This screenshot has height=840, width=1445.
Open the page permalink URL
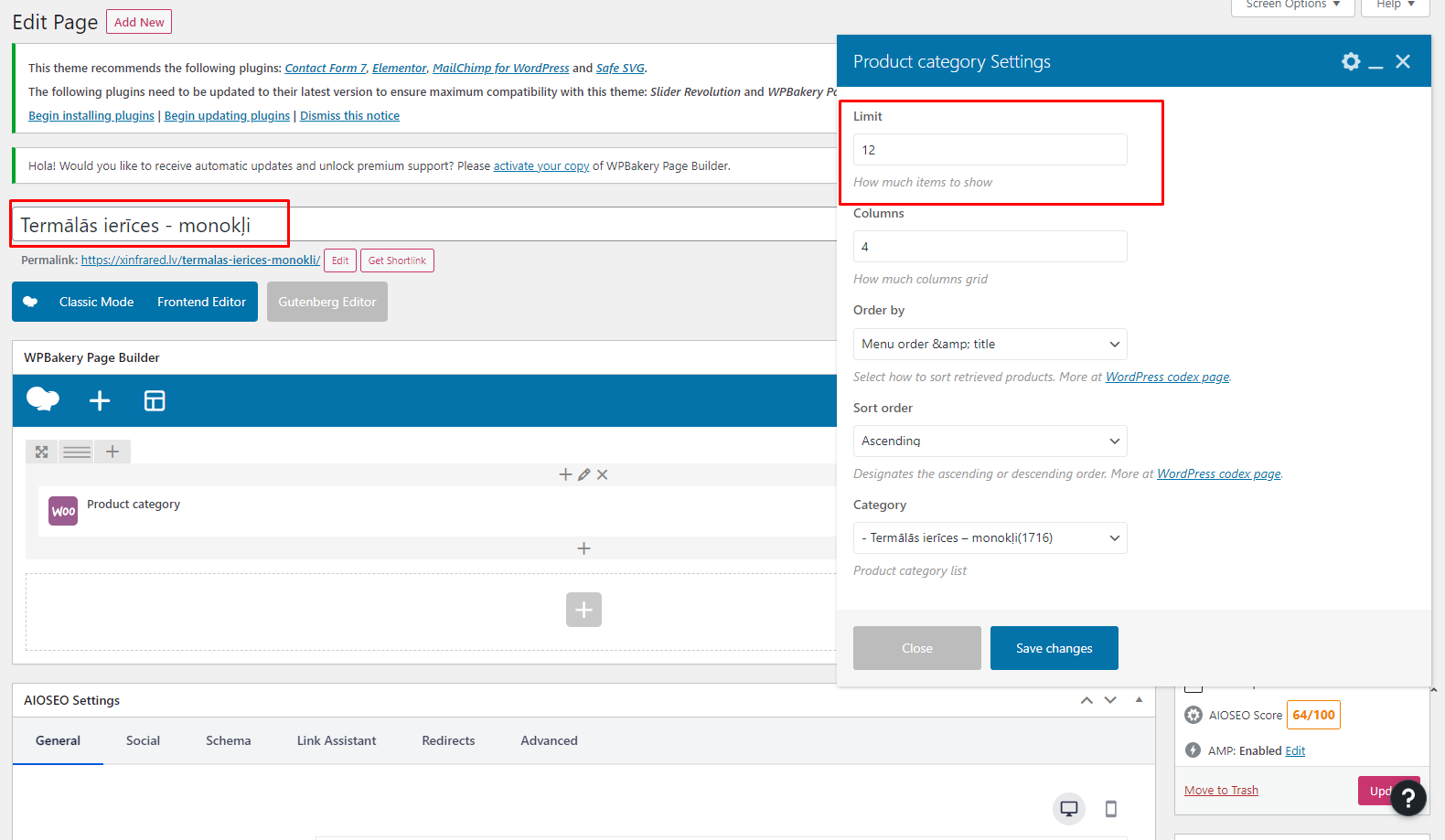point(200,261)
